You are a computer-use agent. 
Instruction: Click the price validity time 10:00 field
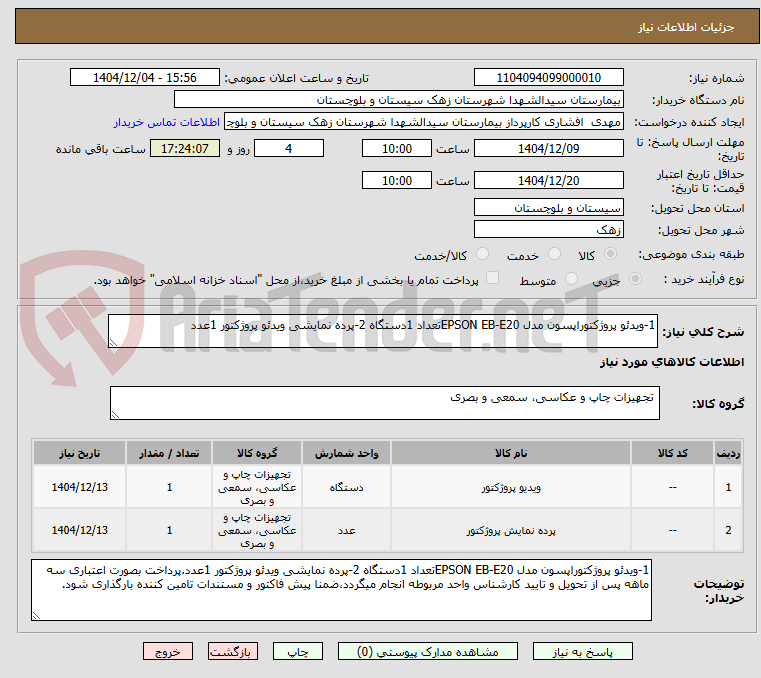(397, 181)
